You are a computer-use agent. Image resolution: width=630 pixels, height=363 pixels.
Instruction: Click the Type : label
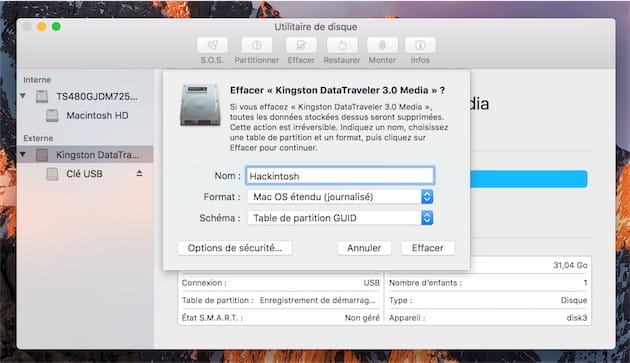pos(401,300)
